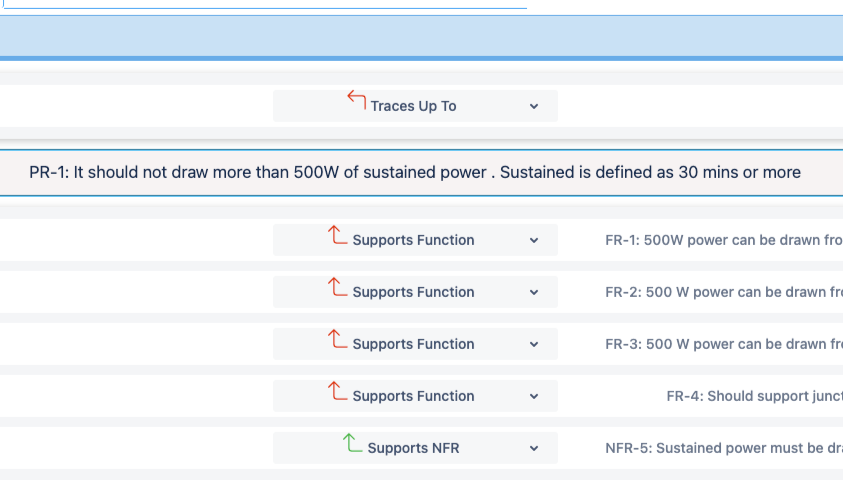Screen dimensions: 843x480
Task: Open Supports Function chevron for FR-3 row
Action: [534, 344]
